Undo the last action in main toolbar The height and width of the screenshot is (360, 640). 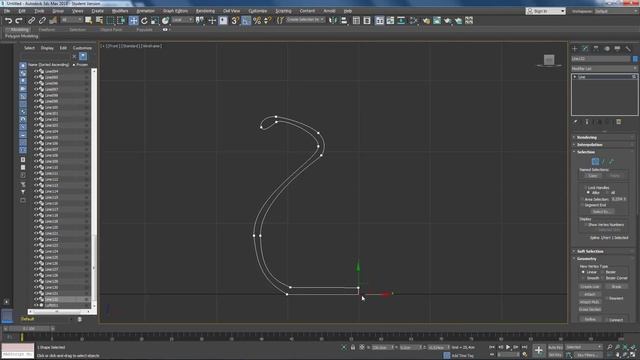8,20
